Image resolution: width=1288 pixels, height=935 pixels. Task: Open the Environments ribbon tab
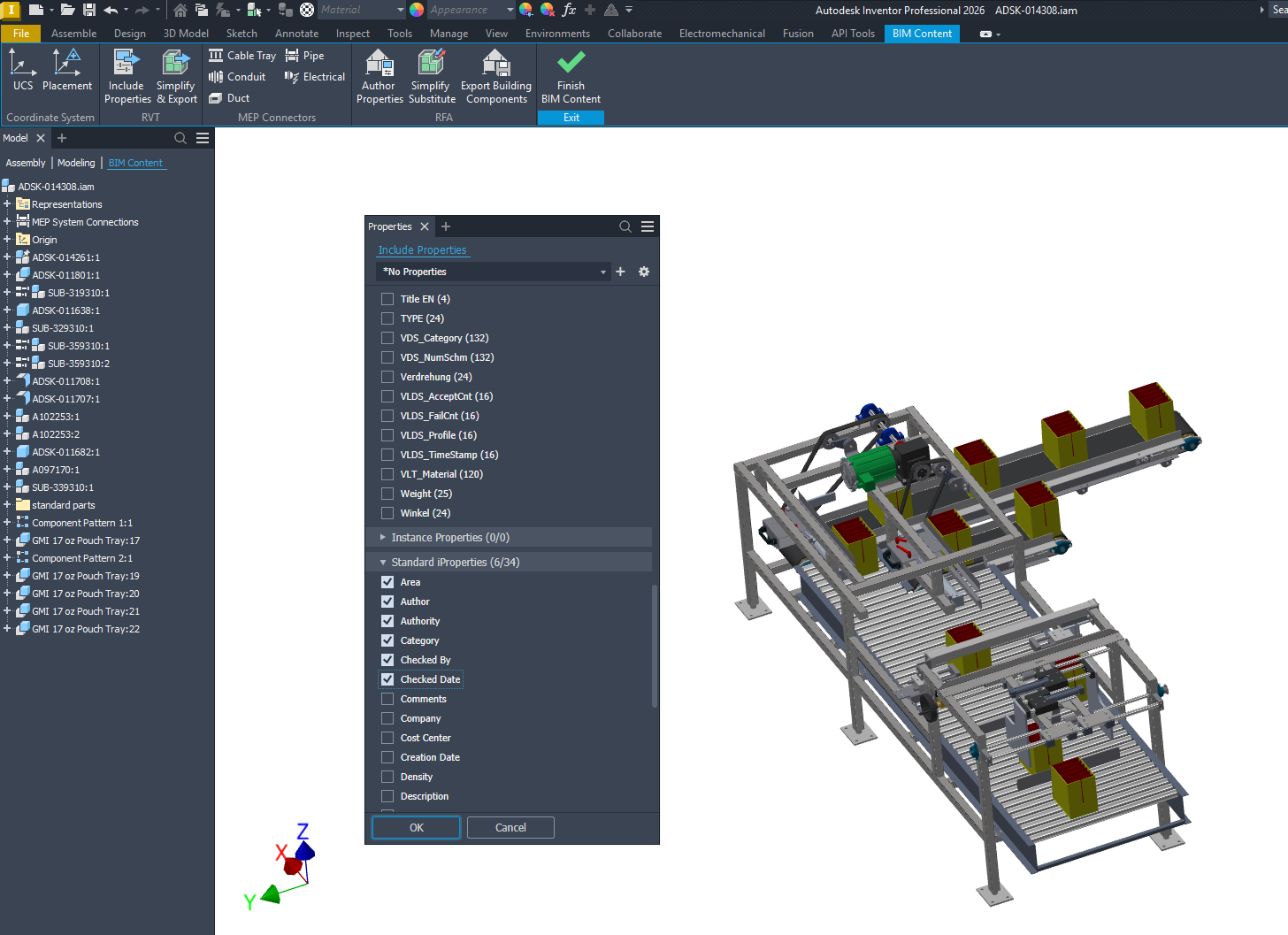click(x=557, y=34)
